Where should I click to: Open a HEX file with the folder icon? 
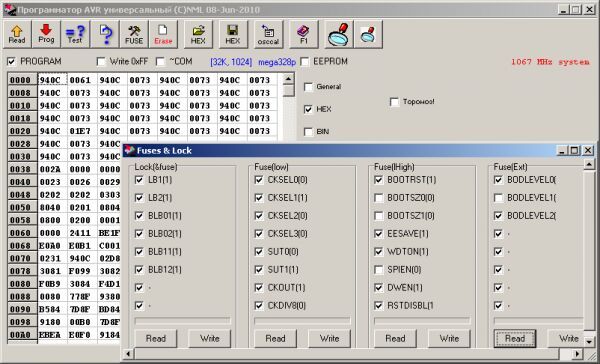pos(198,34)
